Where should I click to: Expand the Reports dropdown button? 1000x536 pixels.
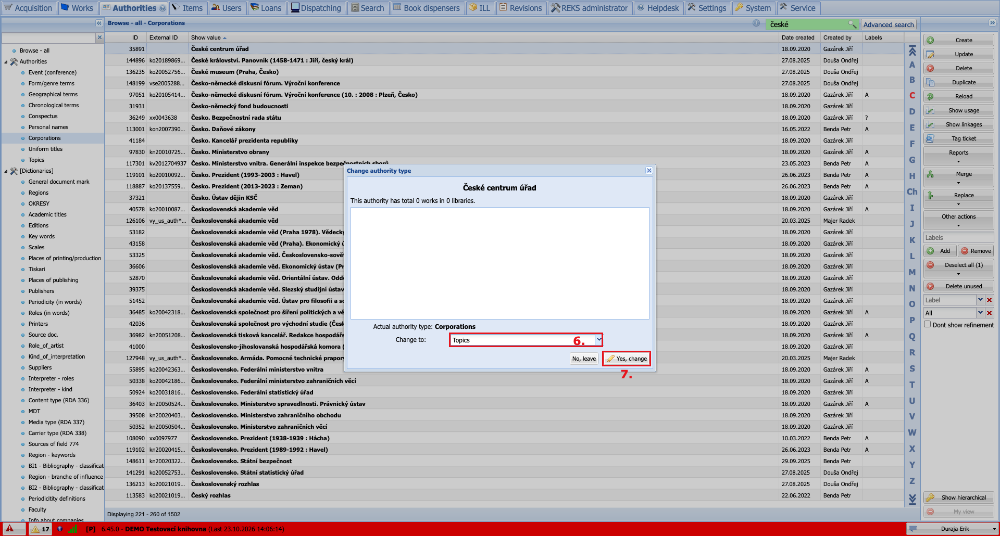pyautogui.click(x=959, y=156)
